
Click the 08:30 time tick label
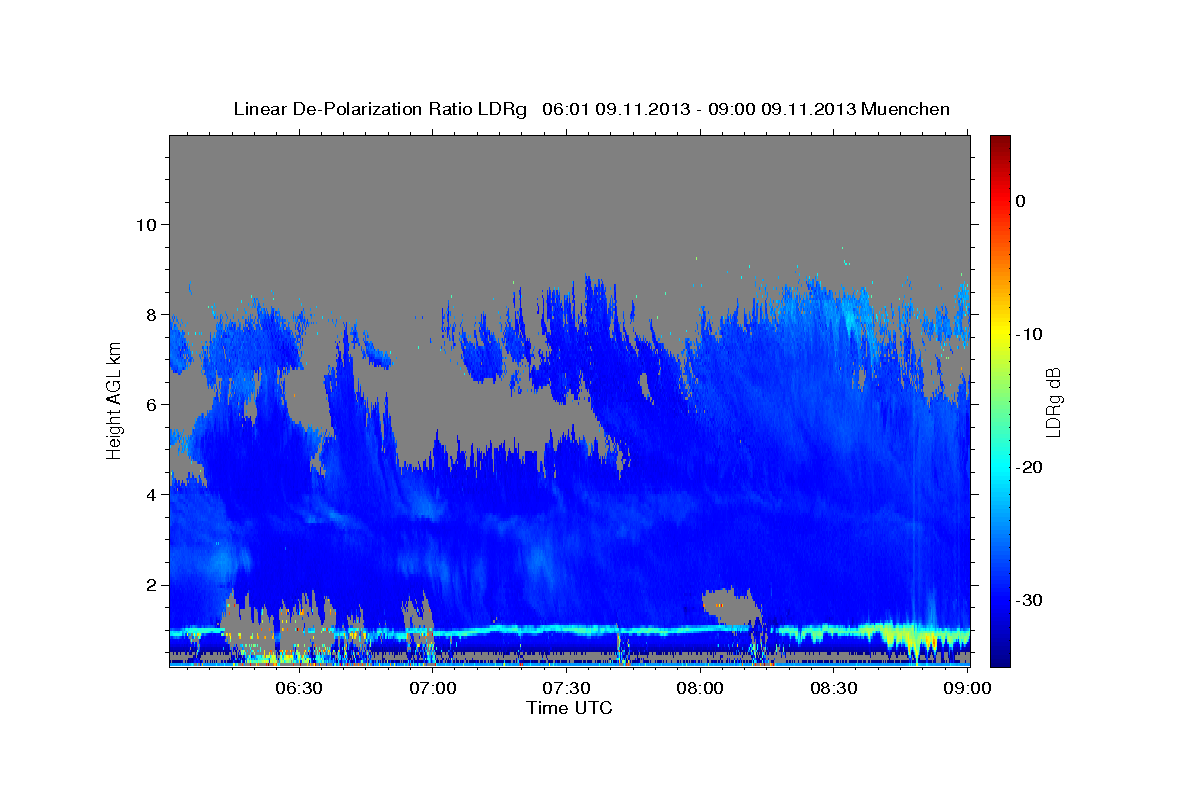pos(834,688)
